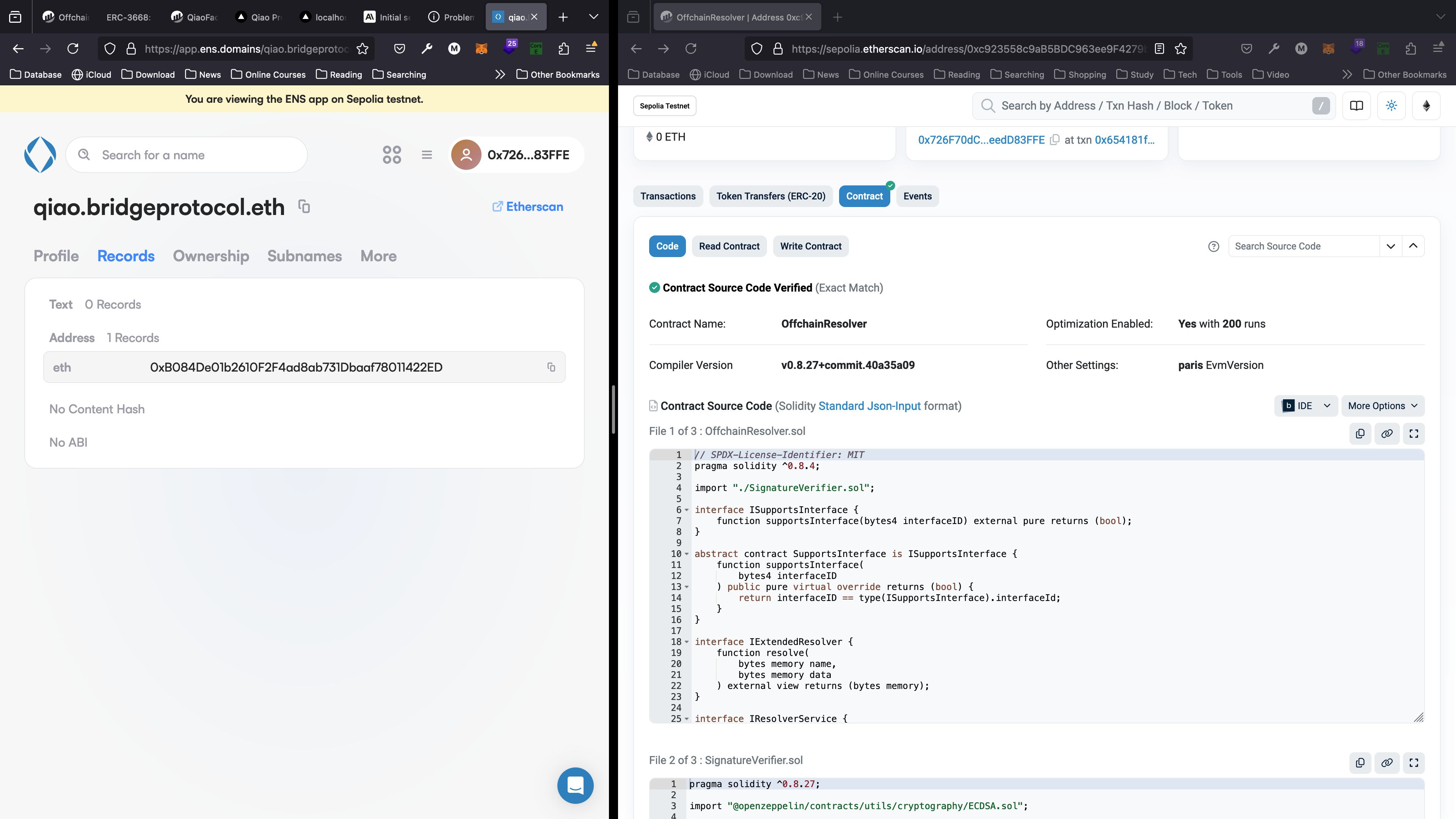Bookmark the Etherscan page with the star
The width and height of the screenshot is (1456, 819).
point(1181,49)
